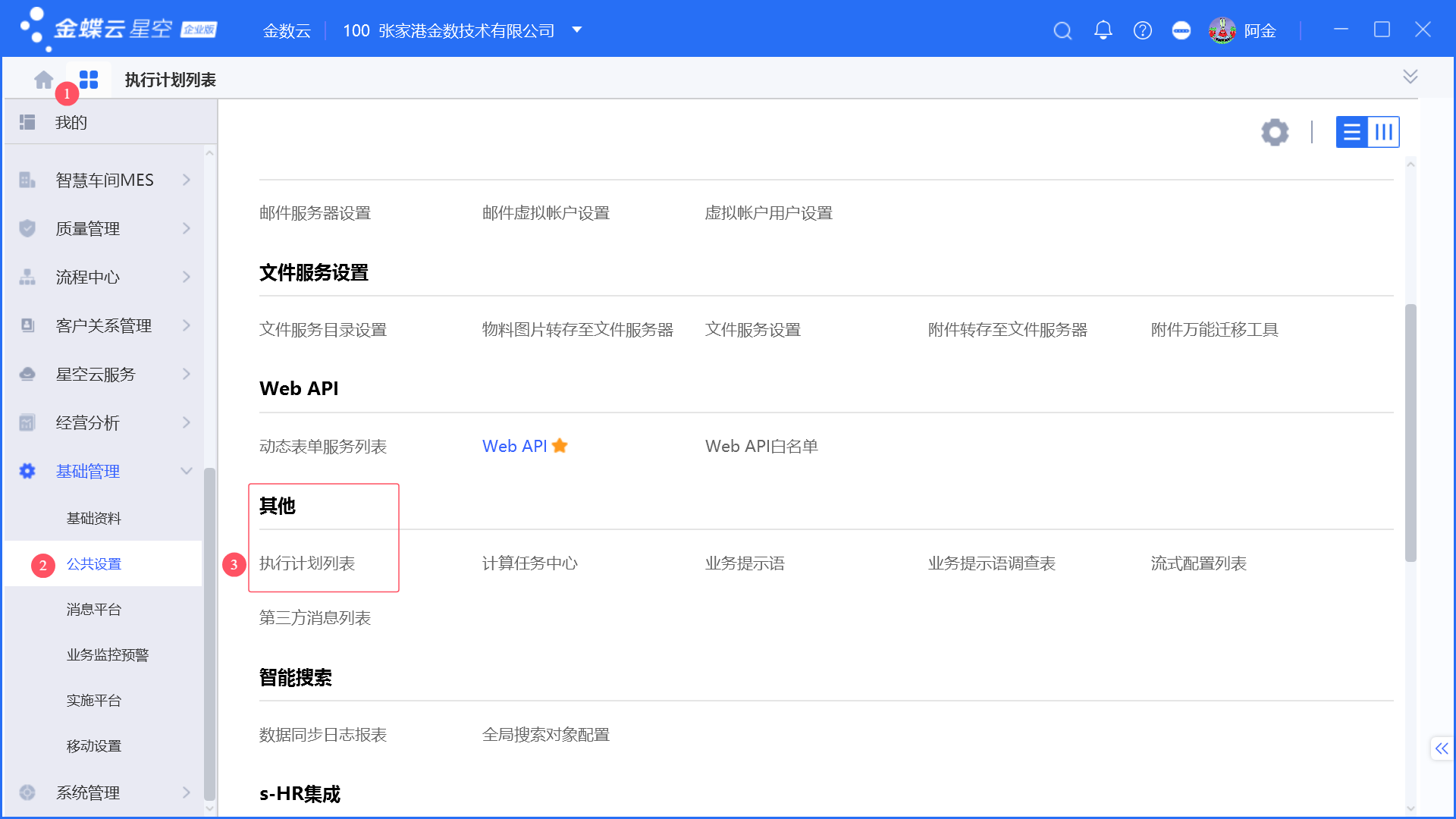The image size is (1456, 819).
Task: Open 虚拟帐户用户设置 link
Action: [x=769, y=213]
